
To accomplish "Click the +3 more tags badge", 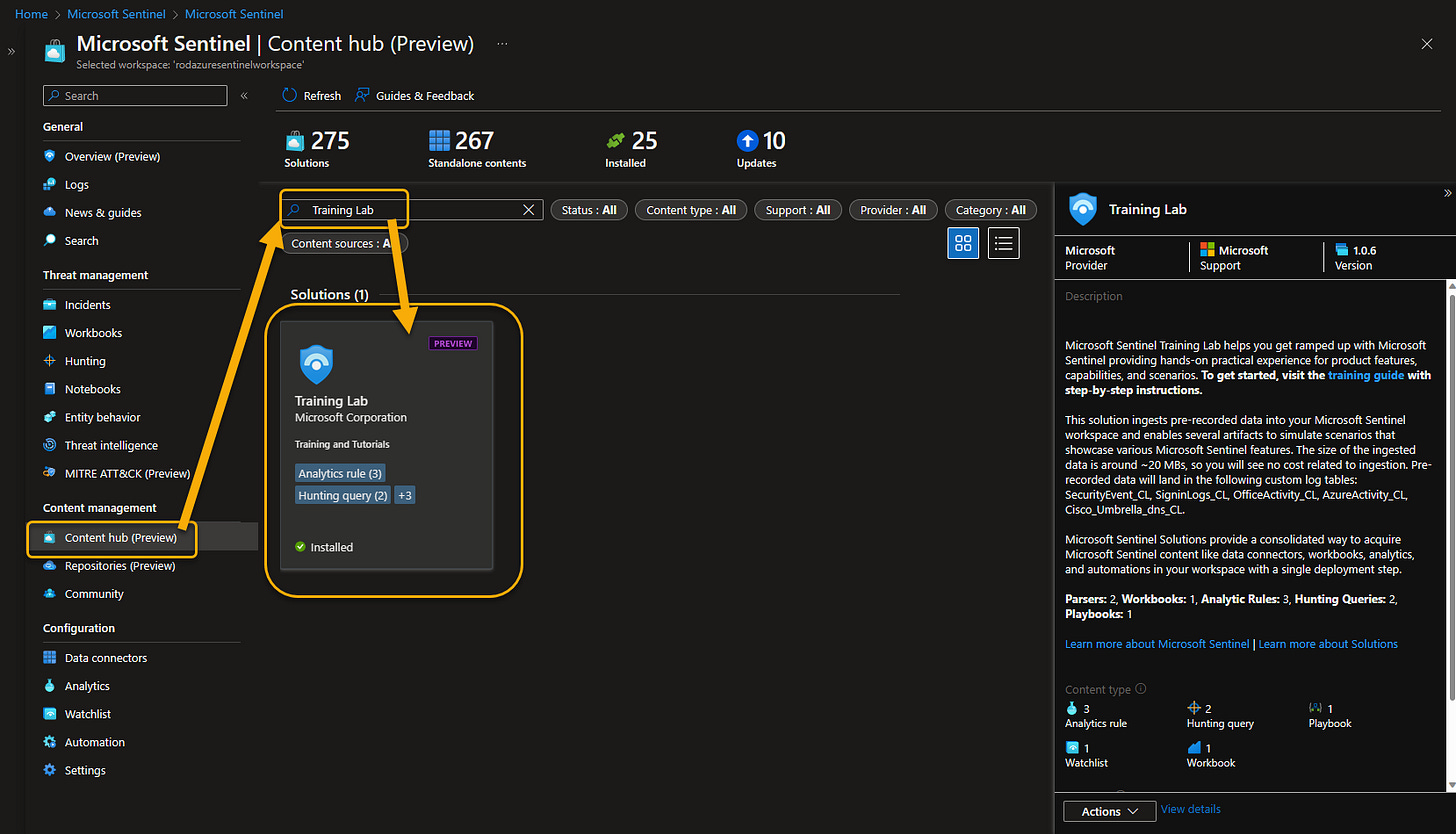I will point(405,495).
